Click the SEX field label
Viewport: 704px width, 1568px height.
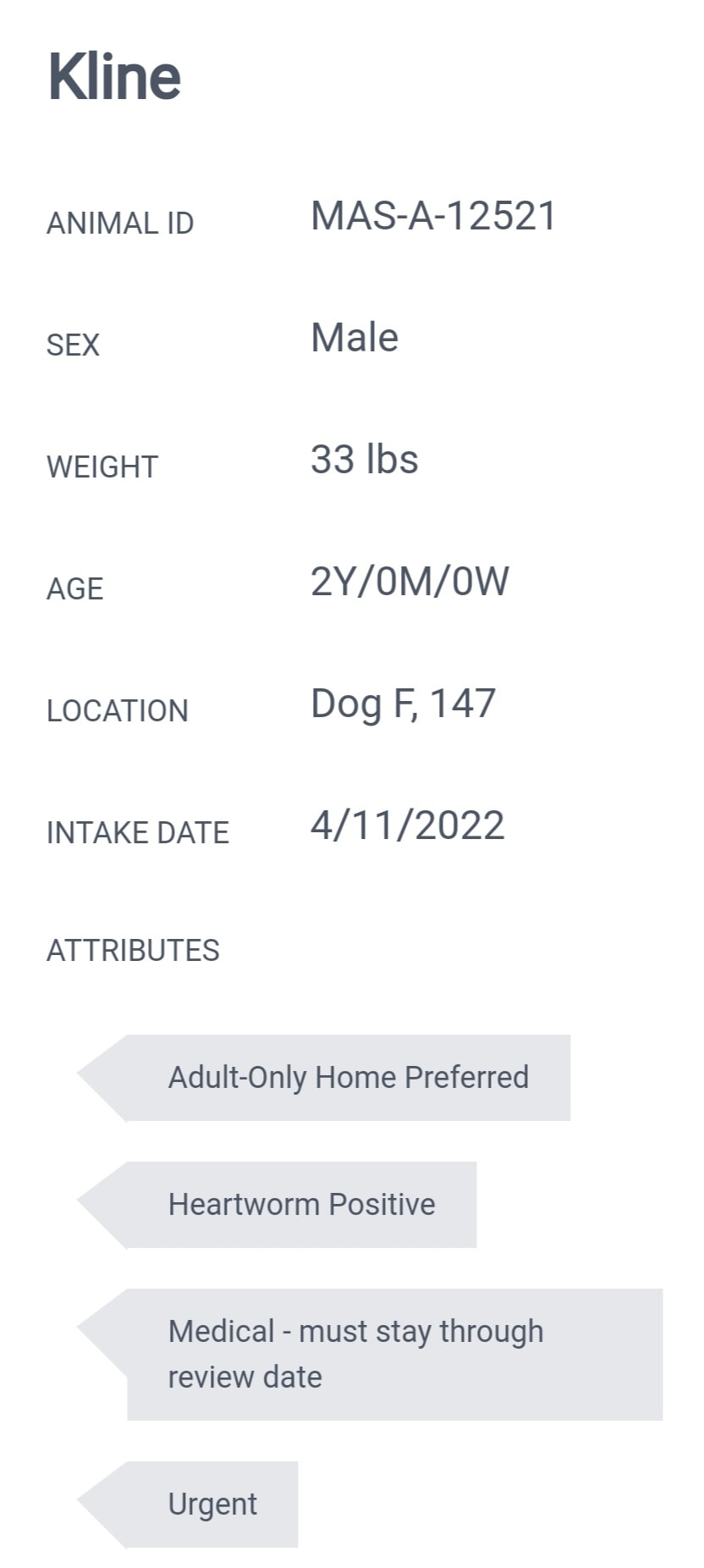tap(73, 345)
